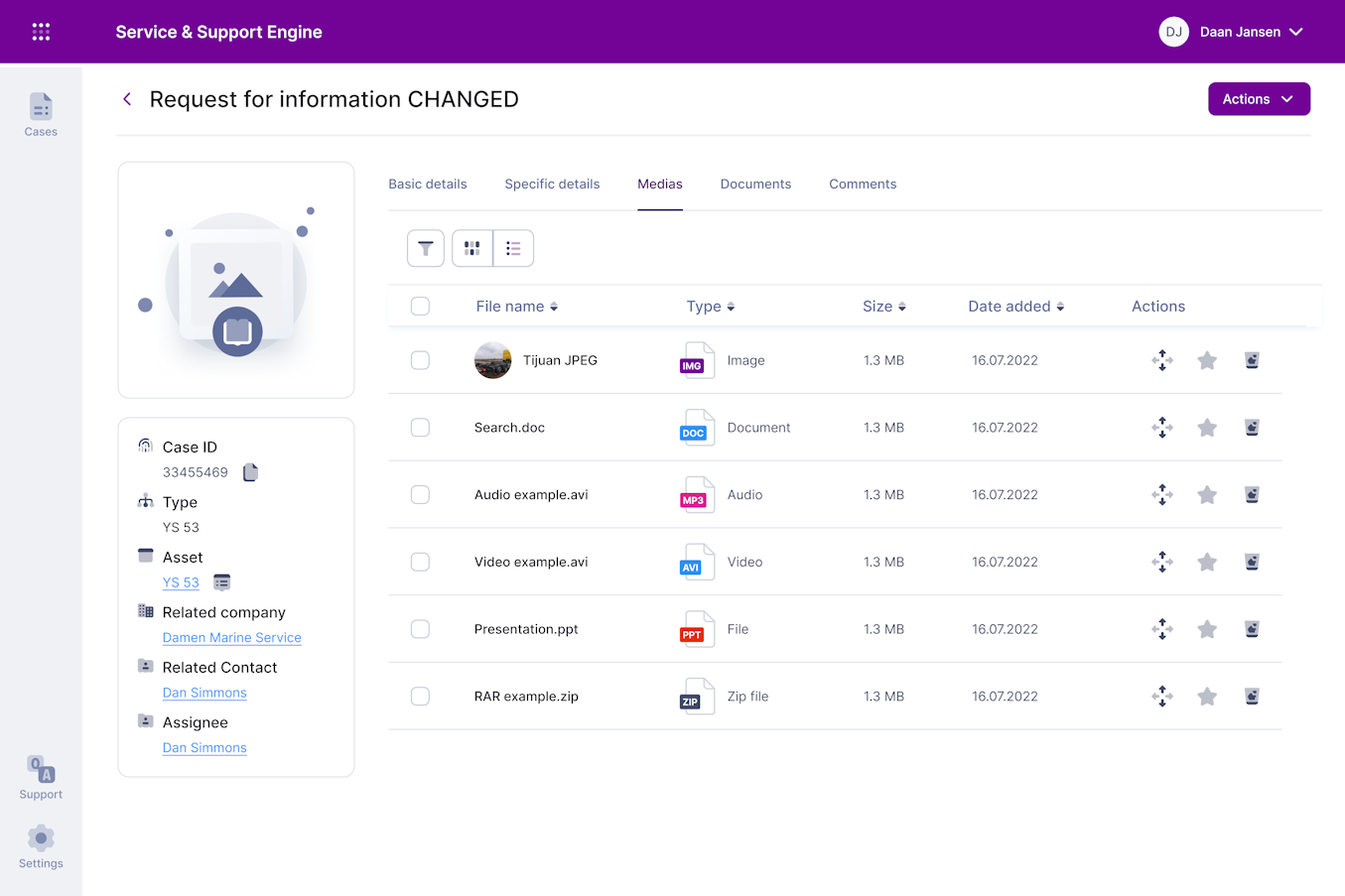Open the app launcher grid icon
Viewport: 1345px width, 896px height.
[x=41, y=32]
